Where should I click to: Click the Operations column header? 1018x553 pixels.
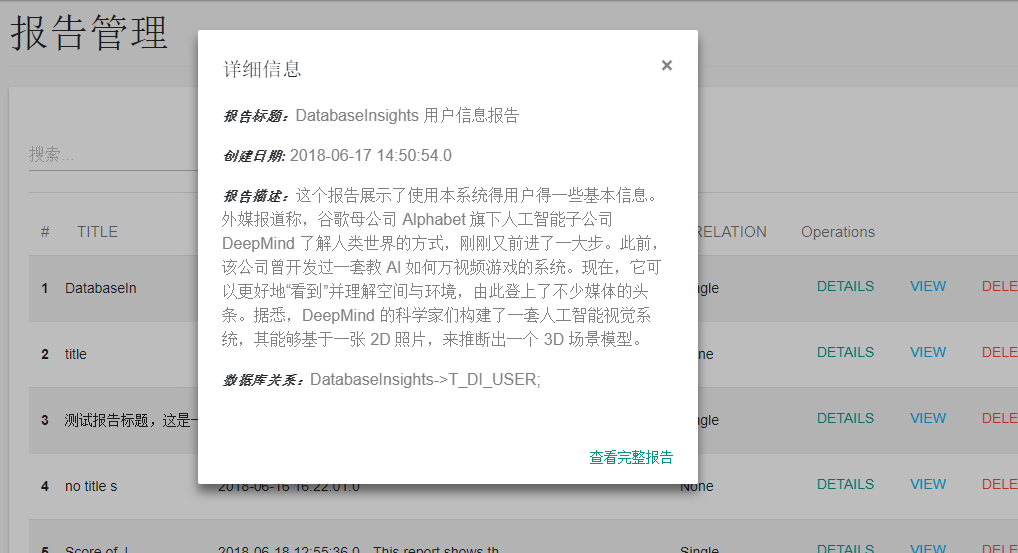click(838, 232)
